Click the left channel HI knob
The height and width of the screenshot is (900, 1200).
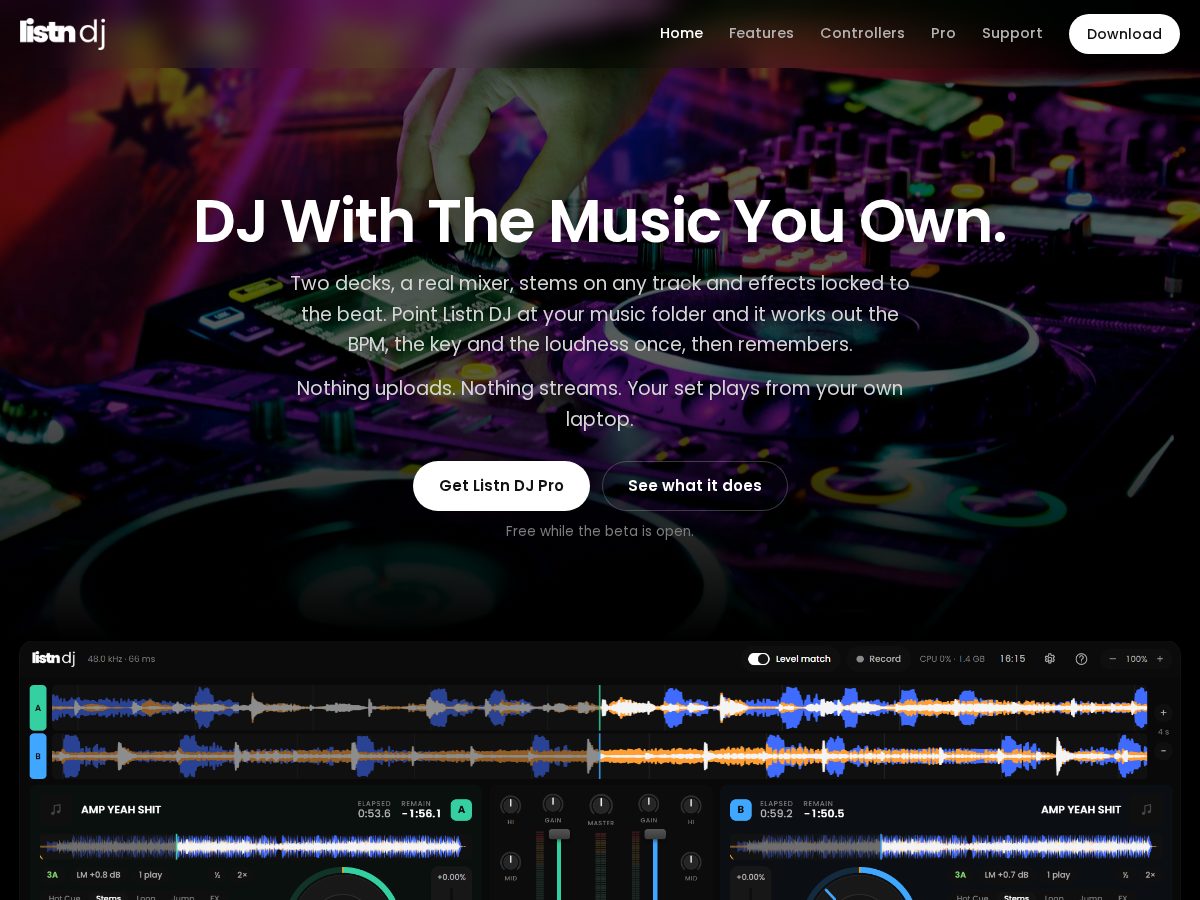(x=510, y=805)
